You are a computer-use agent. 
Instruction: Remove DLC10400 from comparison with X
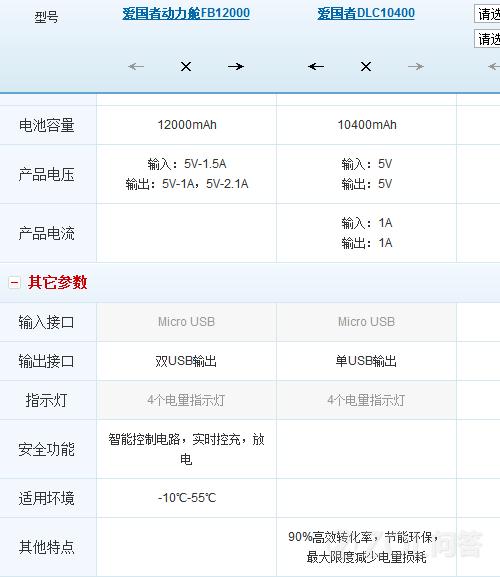pyautogui.click(x=366, y=67)
